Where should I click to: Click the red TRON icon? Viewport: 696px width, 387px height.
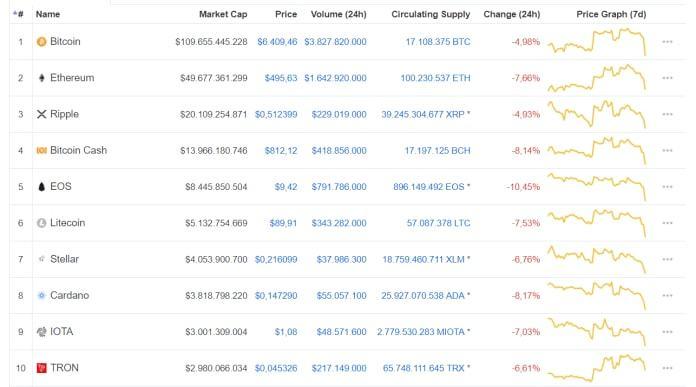coord(41,368)
